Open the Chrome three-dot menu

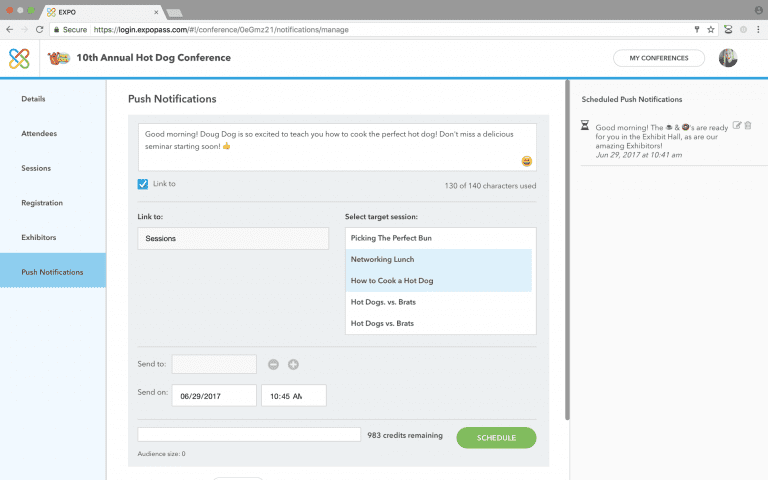[x=757, y=30]
